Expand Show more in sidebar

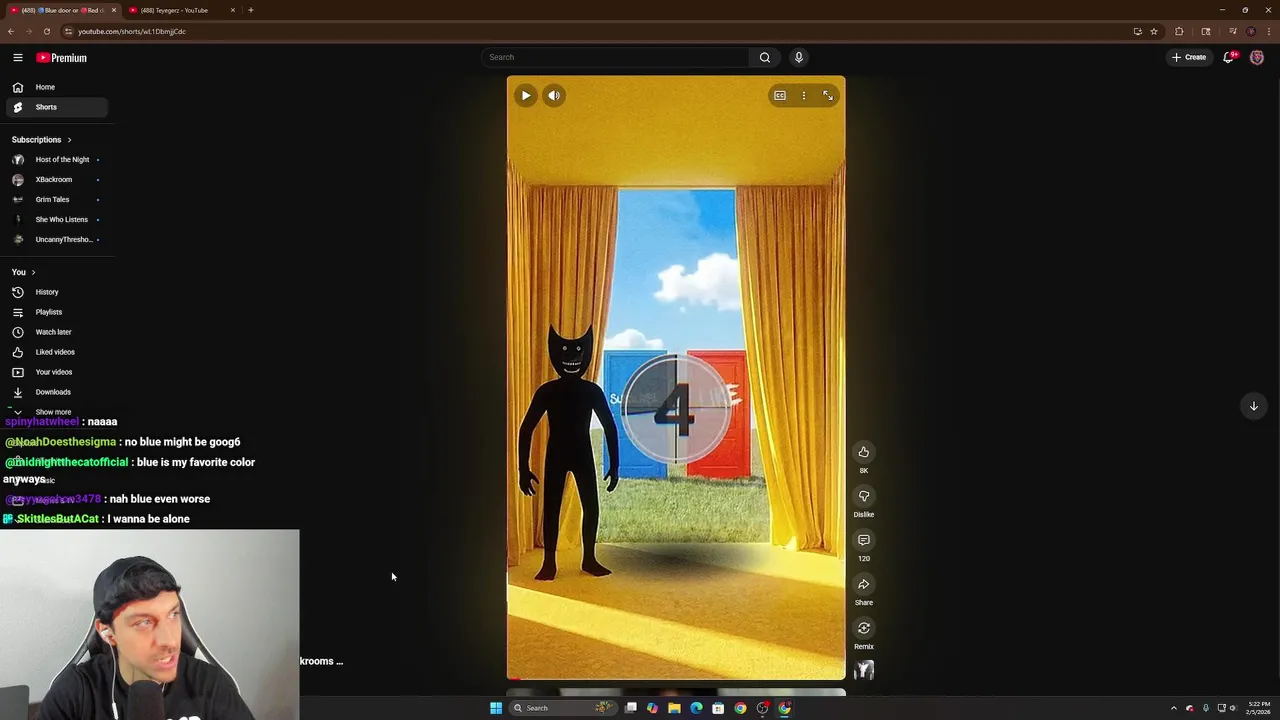[57, 411]
